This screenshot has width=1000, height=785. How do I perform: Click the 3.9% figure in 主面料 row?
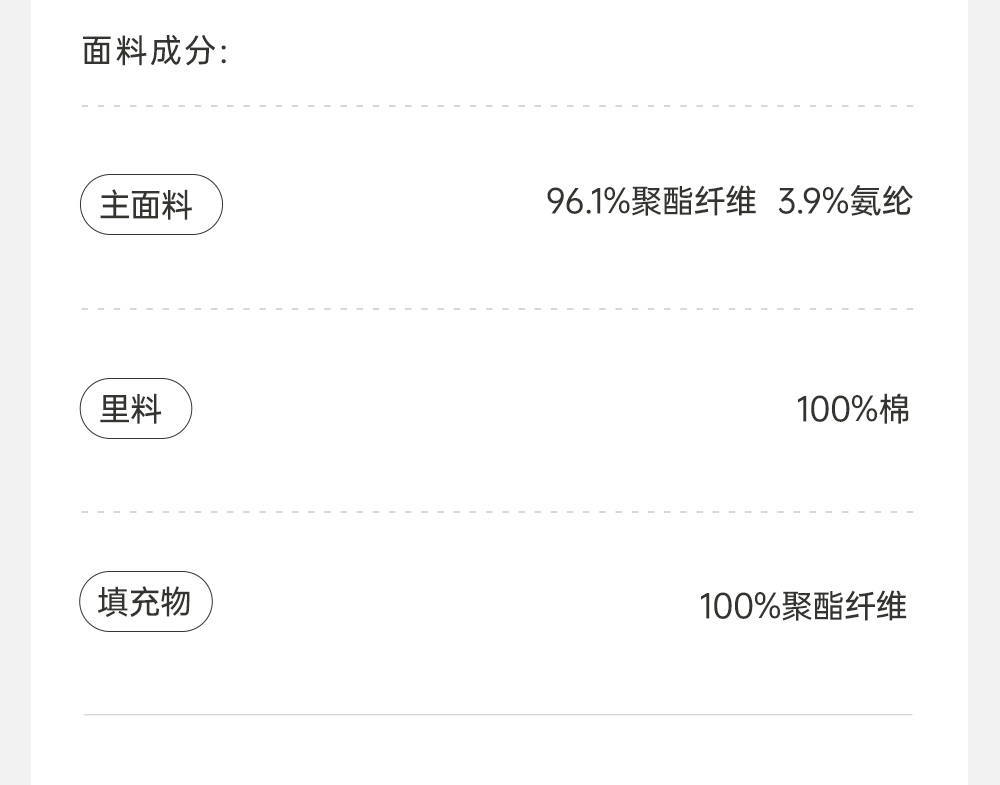point(813,202)
